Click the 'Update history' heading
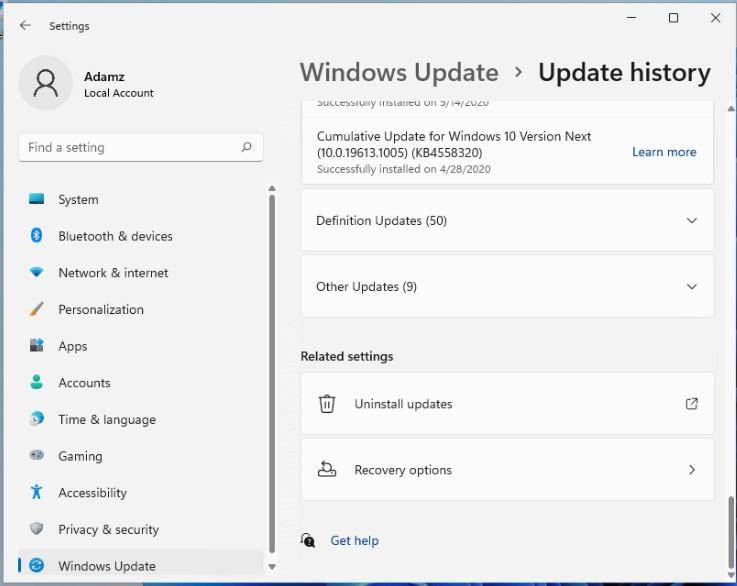Screen dimensions: 737x586 624,73
